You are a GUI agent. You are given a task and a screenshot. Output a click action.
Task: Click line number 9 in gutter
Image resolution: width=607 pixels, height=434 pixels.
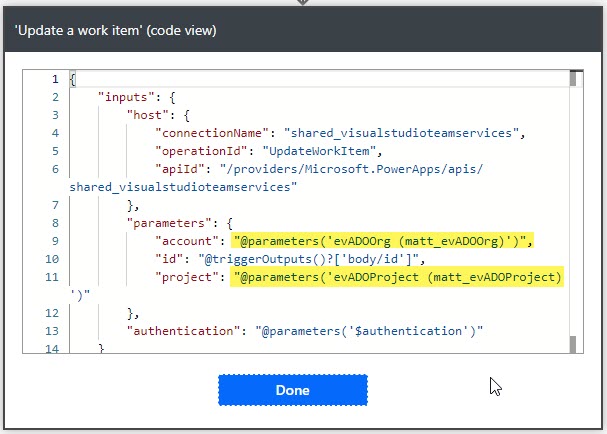(55, 241)
